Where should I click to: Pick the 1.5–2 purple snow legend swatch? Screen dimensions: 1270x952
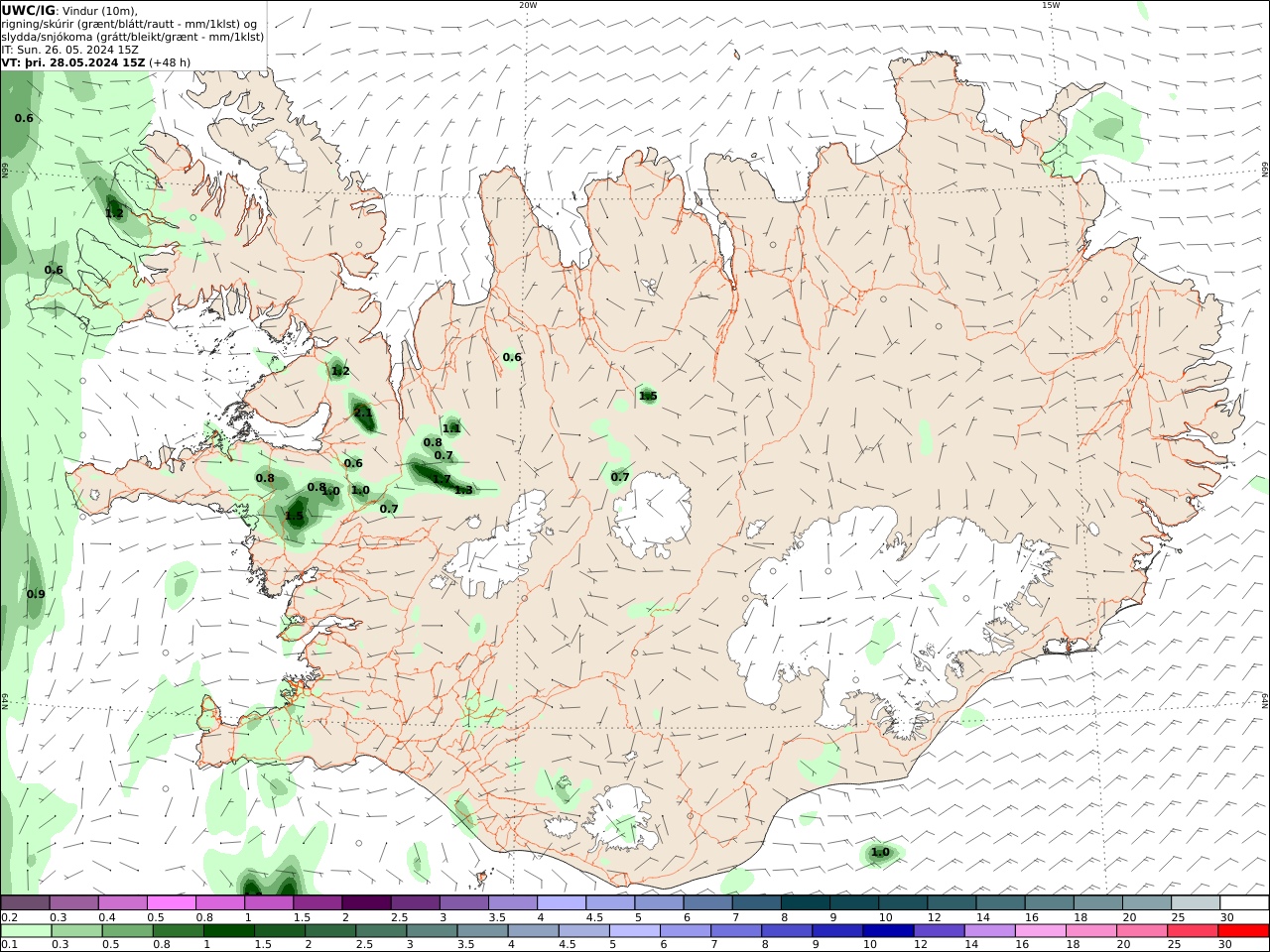[317, 903]
